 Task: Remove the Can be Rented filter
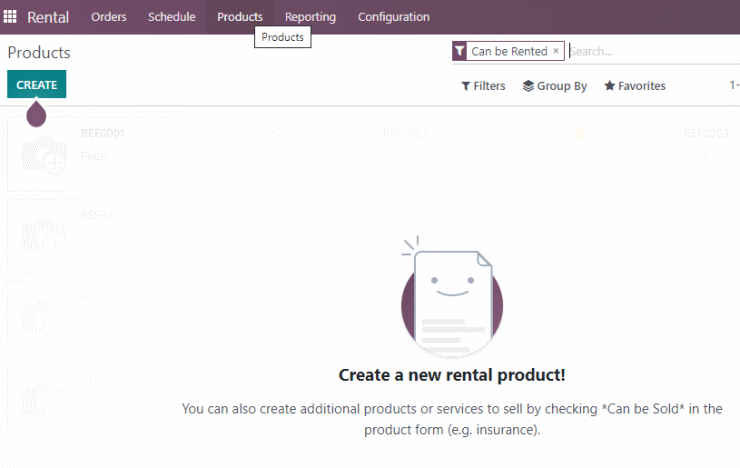point(556,50)
